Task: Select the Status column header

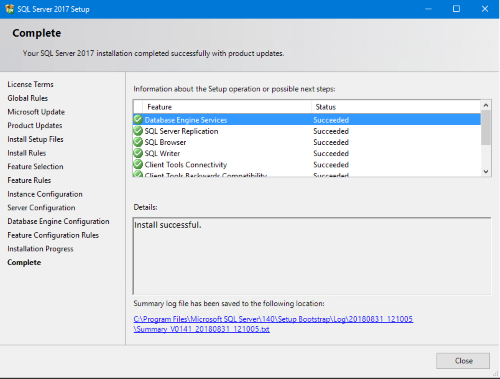Action: [x=396, y=107]
